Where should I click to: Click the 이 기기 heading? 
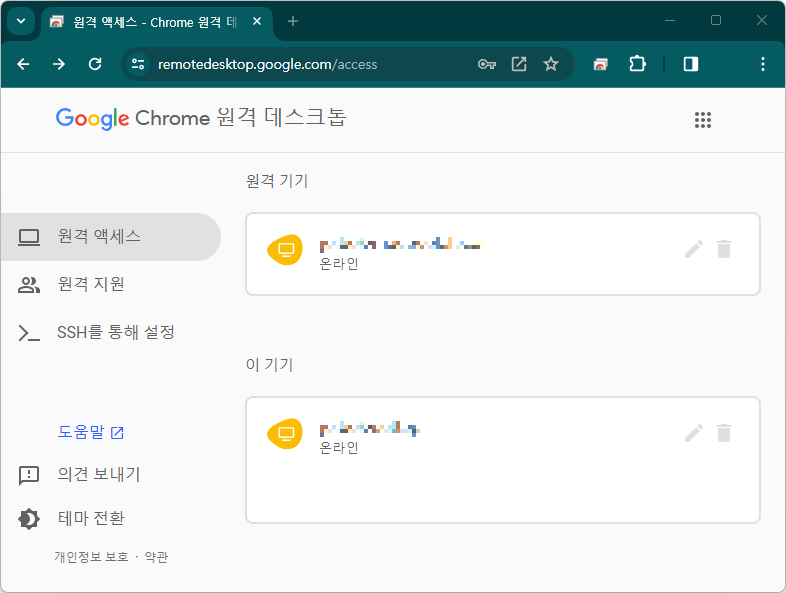(269, 365)
